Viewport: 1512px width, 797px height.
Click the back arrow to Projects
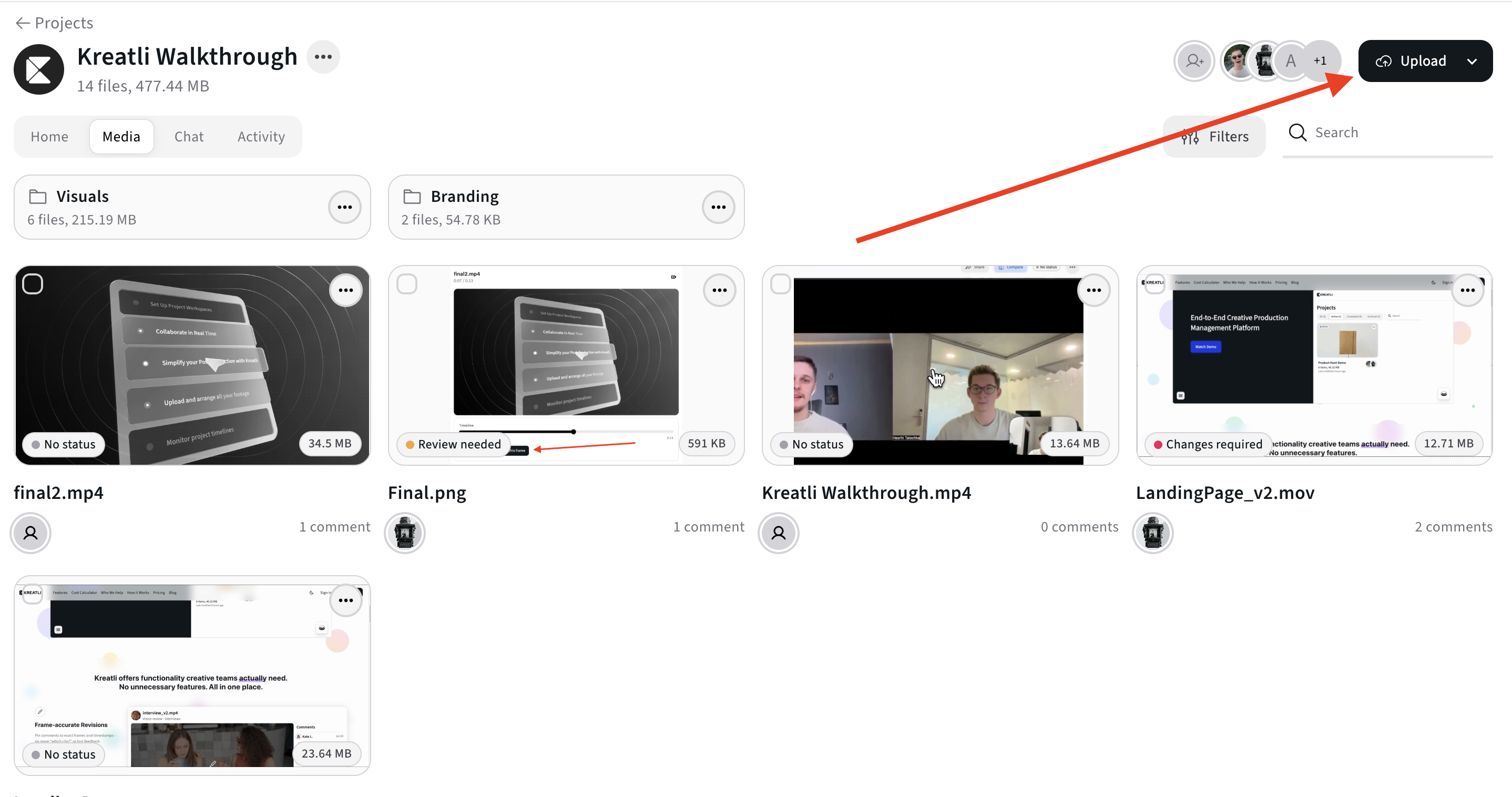(22, 23)
